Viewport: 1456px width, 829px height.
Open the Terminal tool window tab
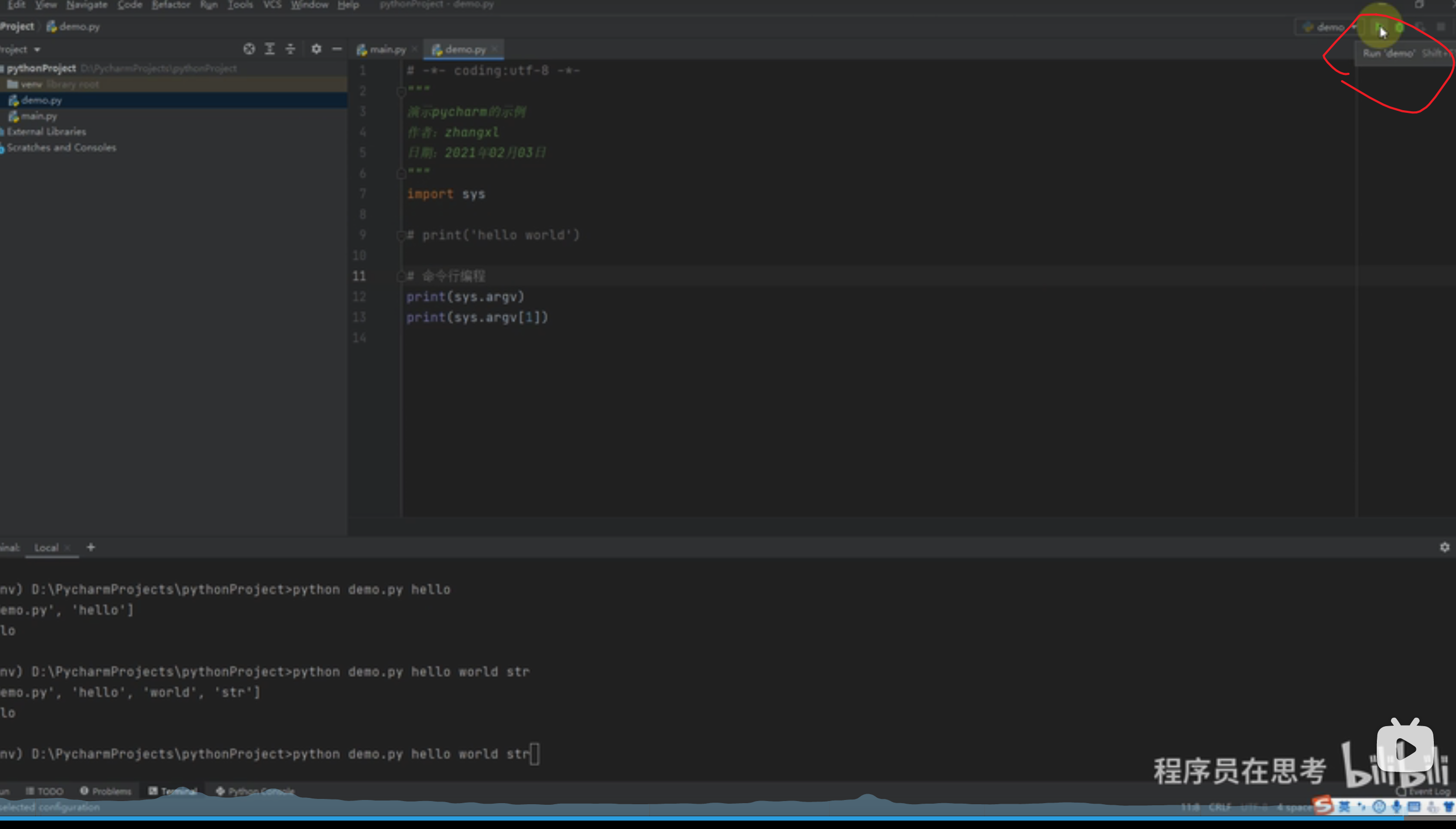(x=173, y=792)
